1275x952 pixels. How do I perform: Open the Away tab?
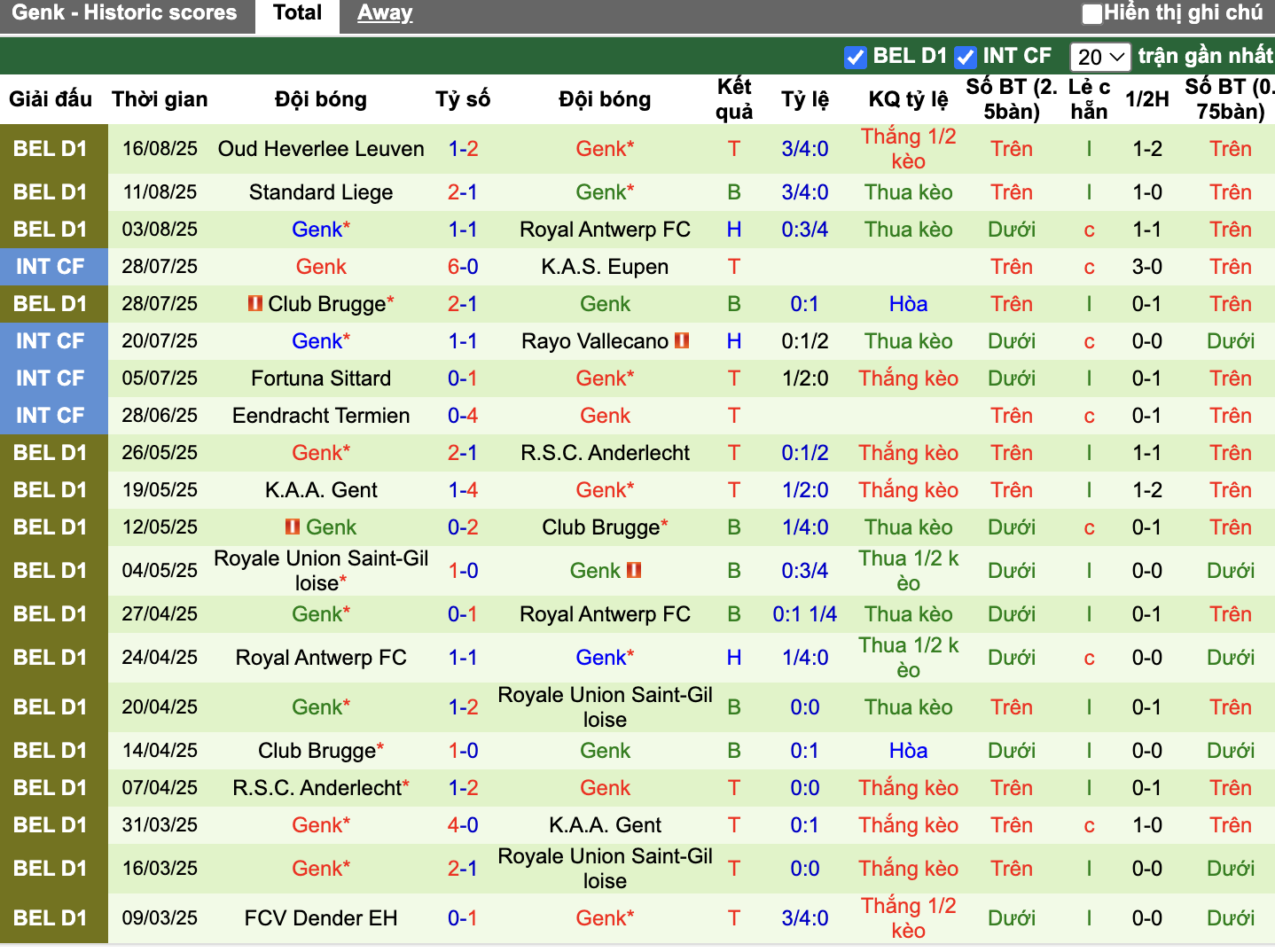(x=385, y=13)
